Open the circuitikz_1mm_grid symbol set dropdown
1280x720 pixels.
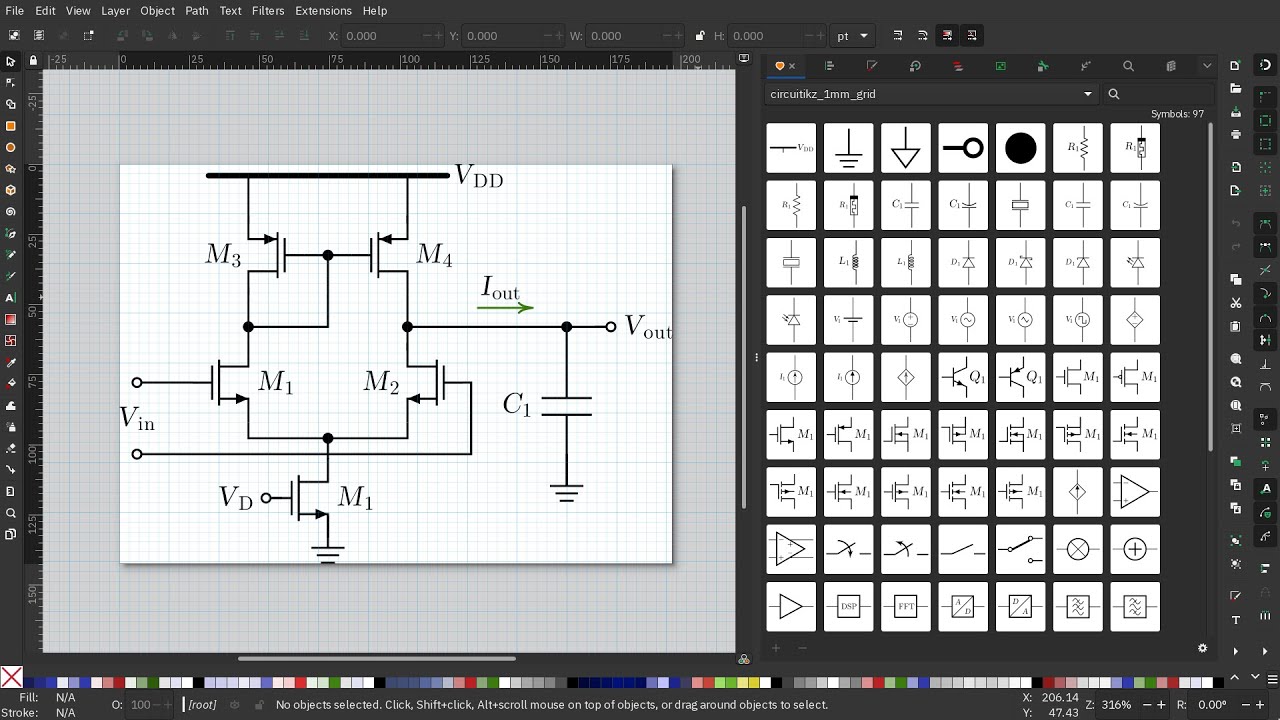click(932, 94)
